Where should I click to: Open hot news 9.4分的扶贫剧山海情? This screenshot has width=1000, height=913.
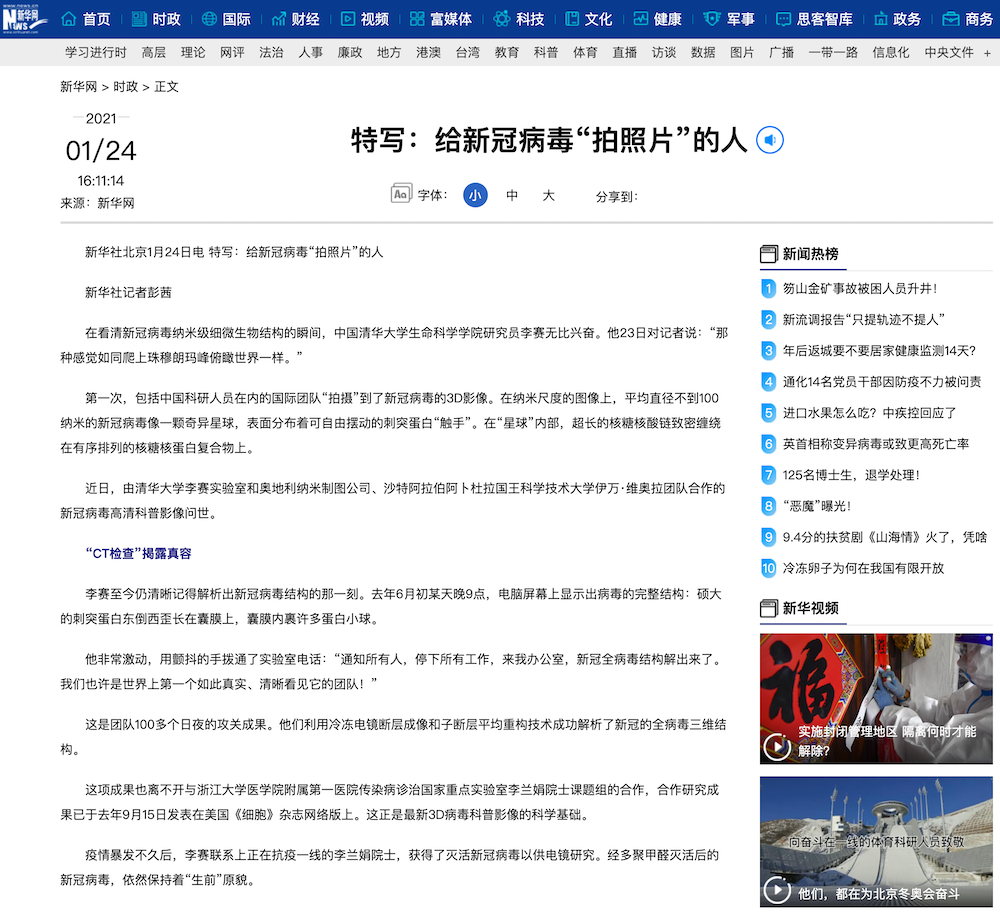885,537
